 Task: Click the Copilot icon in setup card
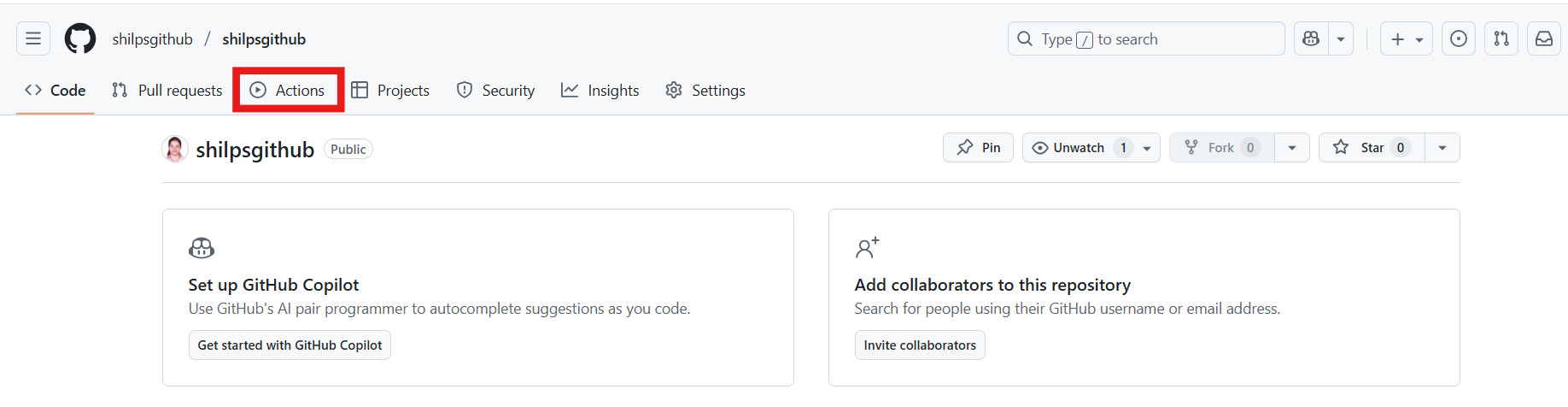pos(202,248)
